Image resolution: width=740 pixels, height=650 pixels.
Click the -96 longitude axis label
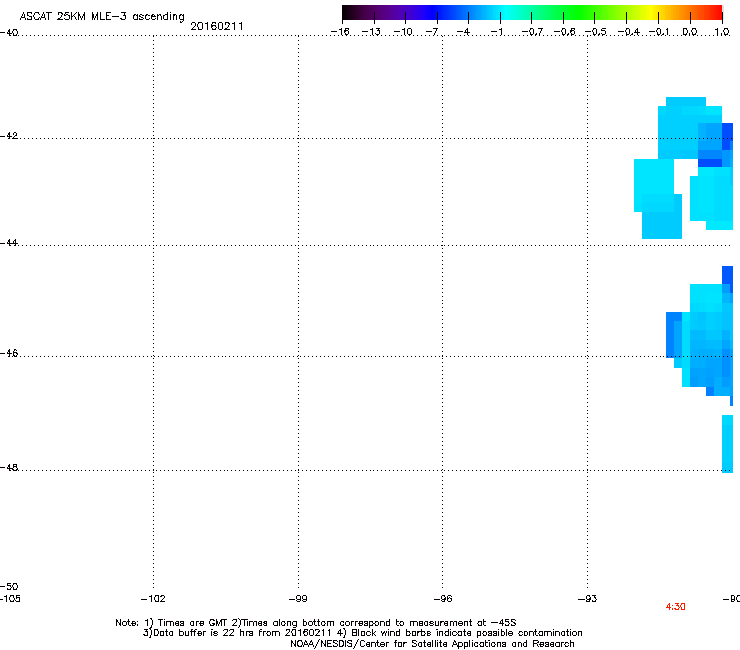coord(443,599)
